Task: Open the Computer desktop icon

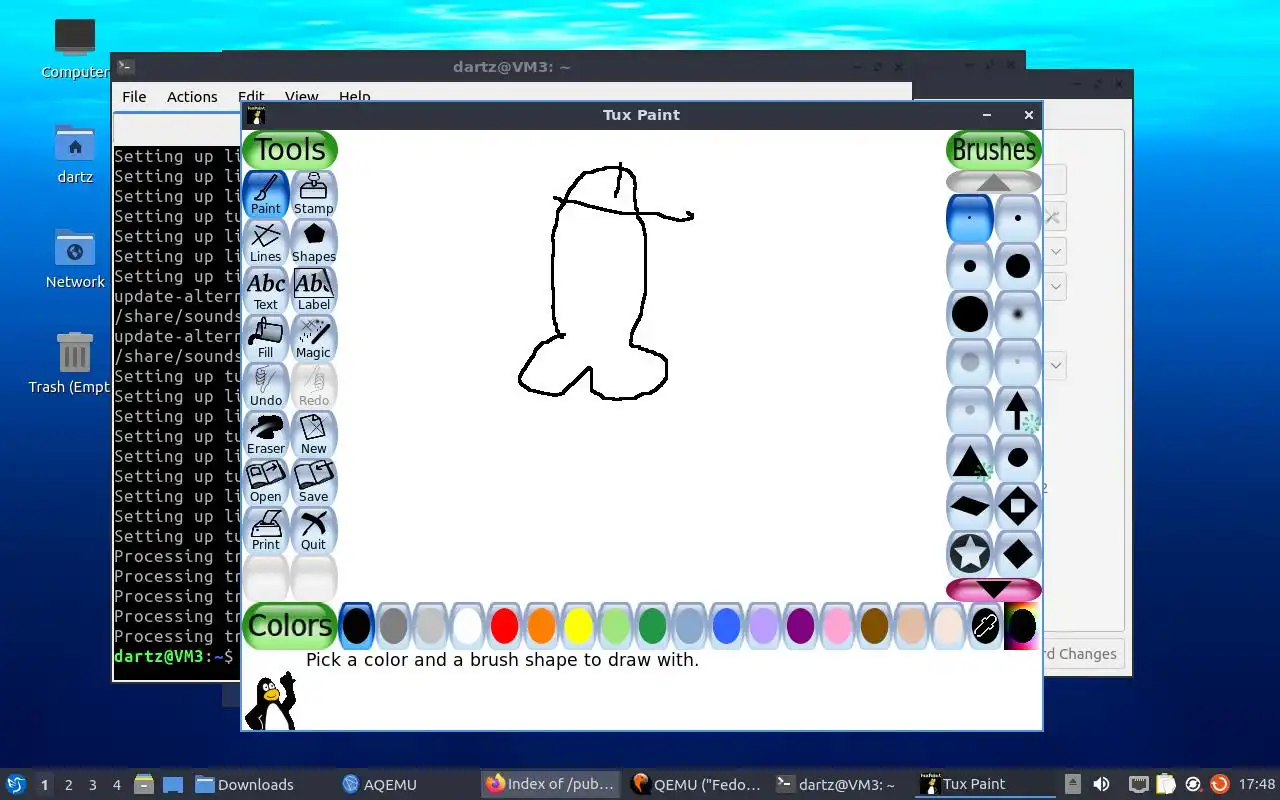Action: [75, 50]
